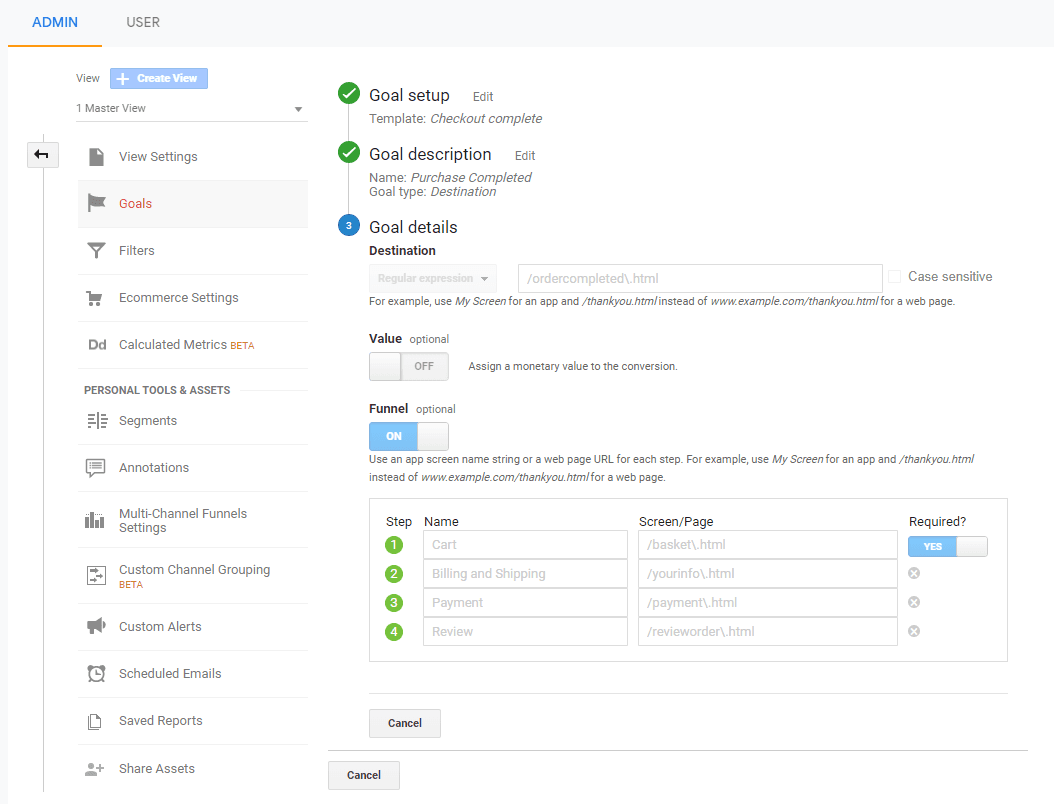
Task: Open Filters using the funnel icon
Action: 96,250
